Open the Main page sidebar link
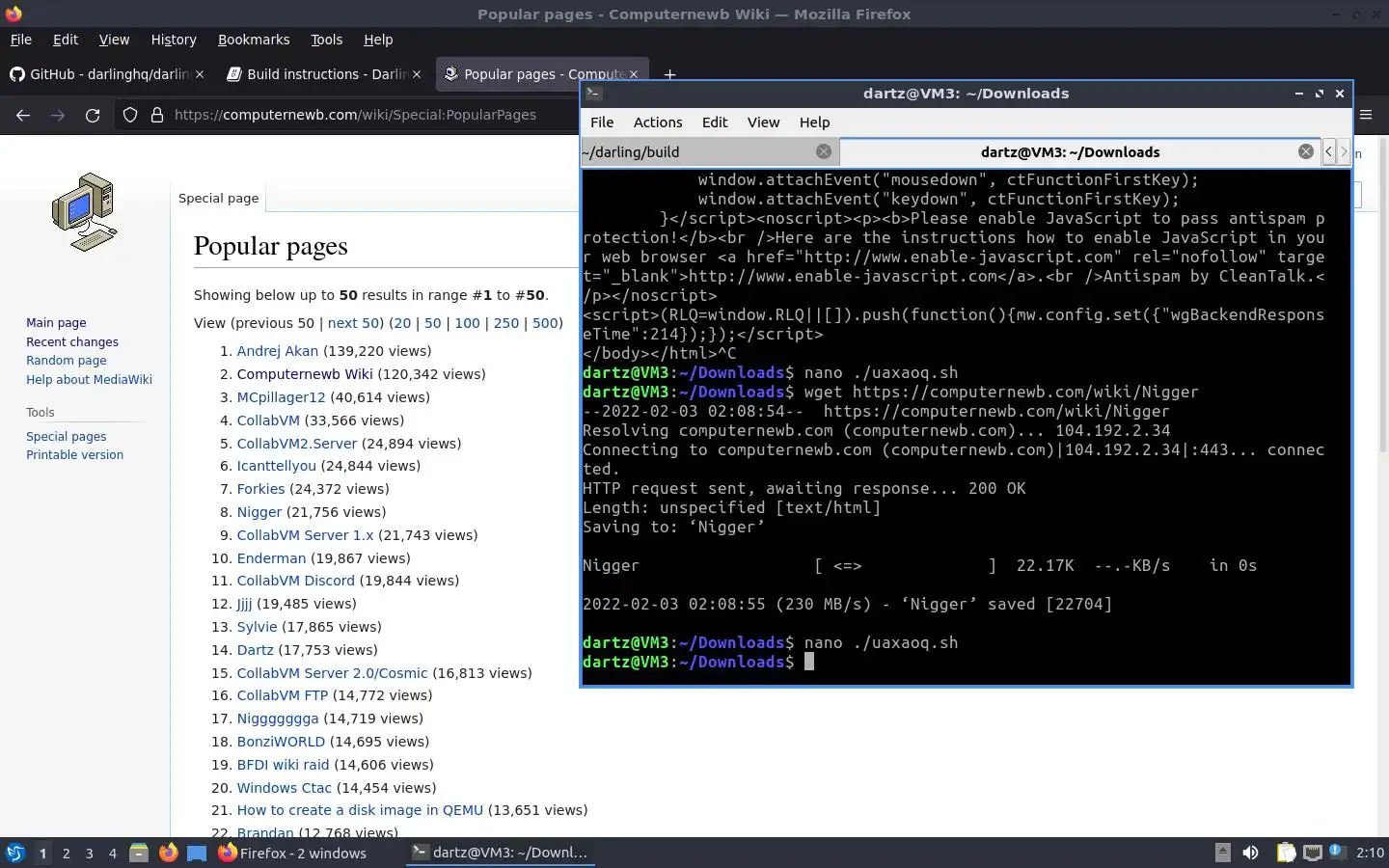The height and width of the screenshot is (868, 1389). coord(56,323)
